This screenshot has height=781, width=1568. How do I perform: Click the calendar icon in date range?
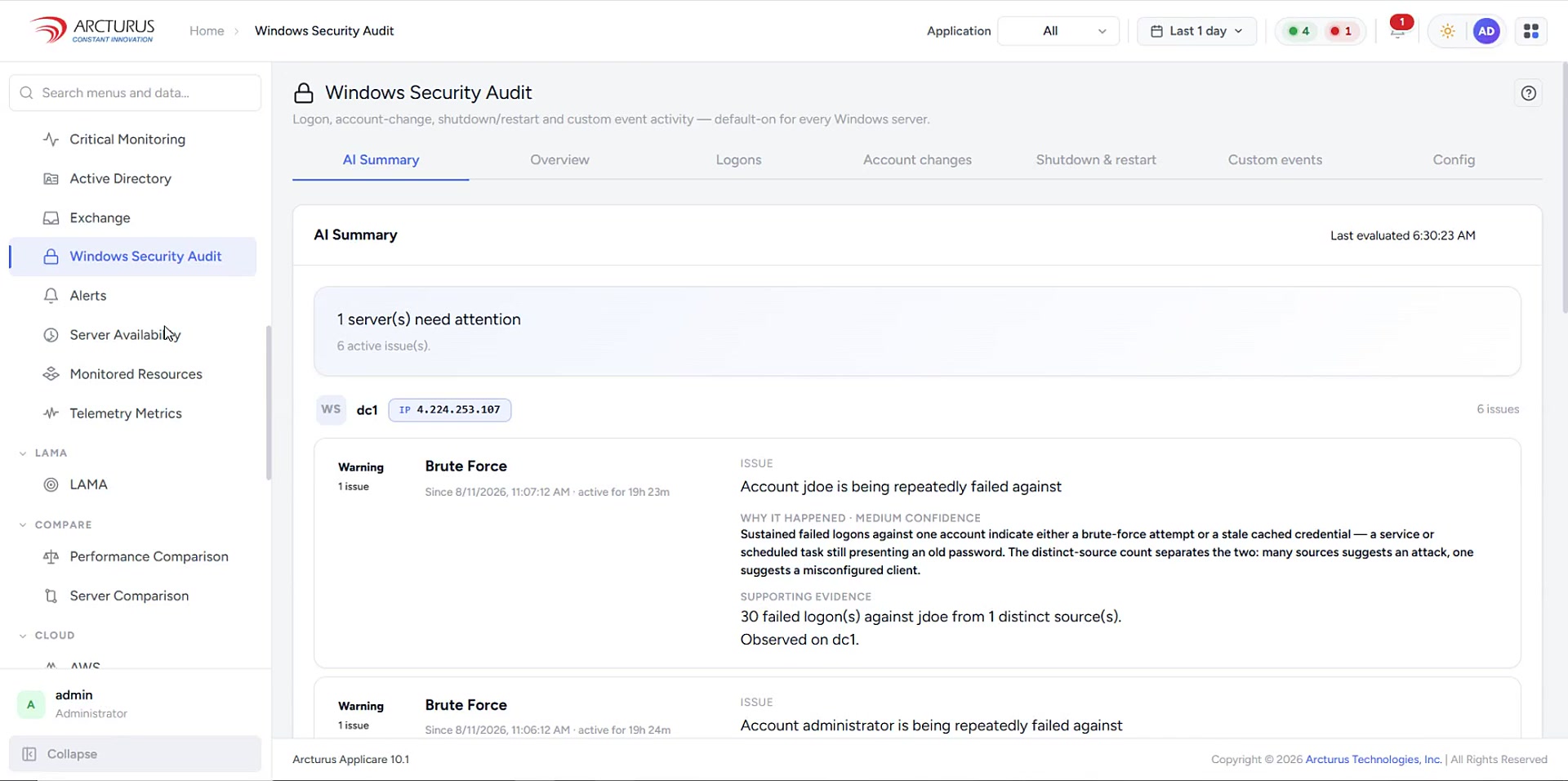click(1156, 31)
